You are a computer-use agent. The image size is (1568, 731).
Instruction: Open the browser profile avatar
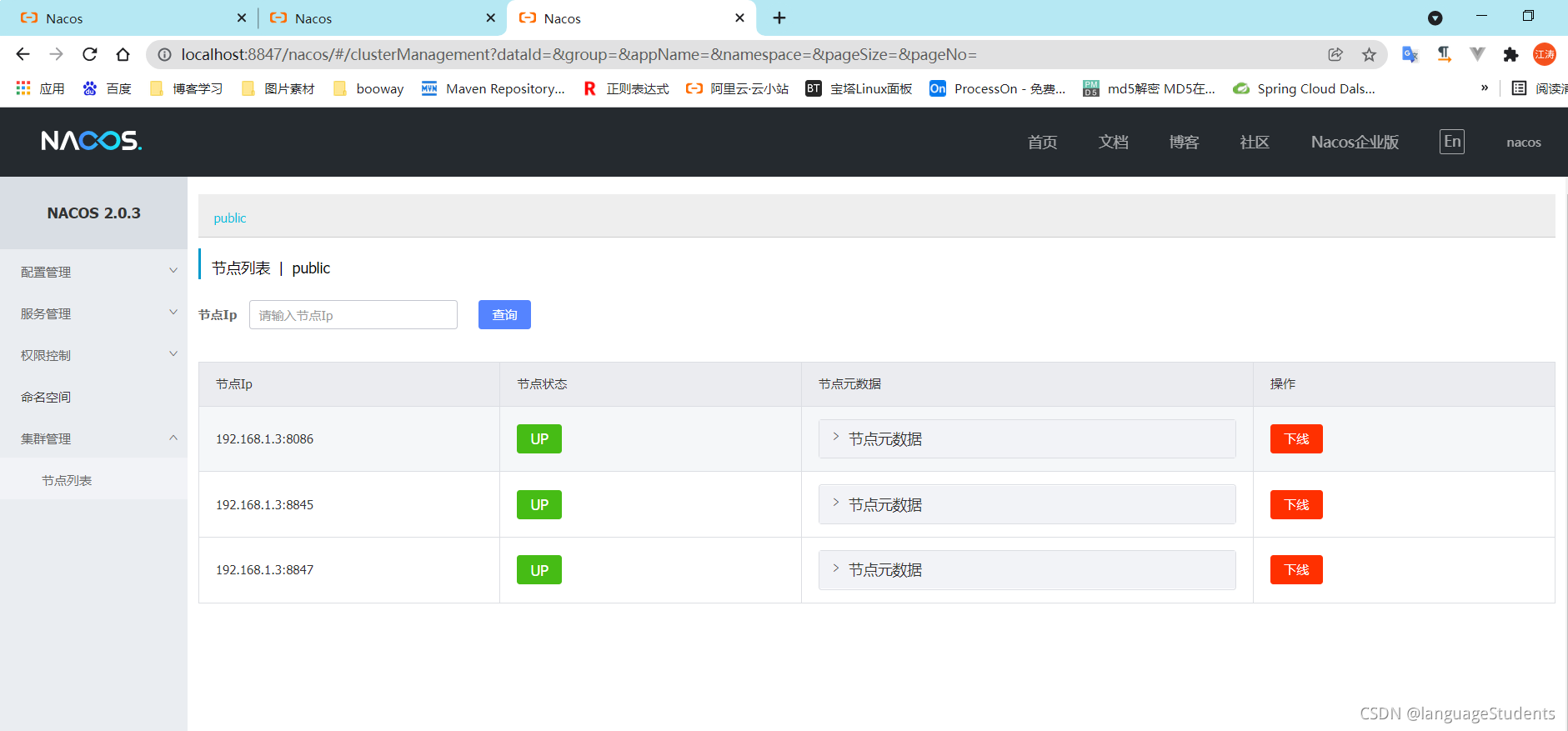tap(1545, 54)
